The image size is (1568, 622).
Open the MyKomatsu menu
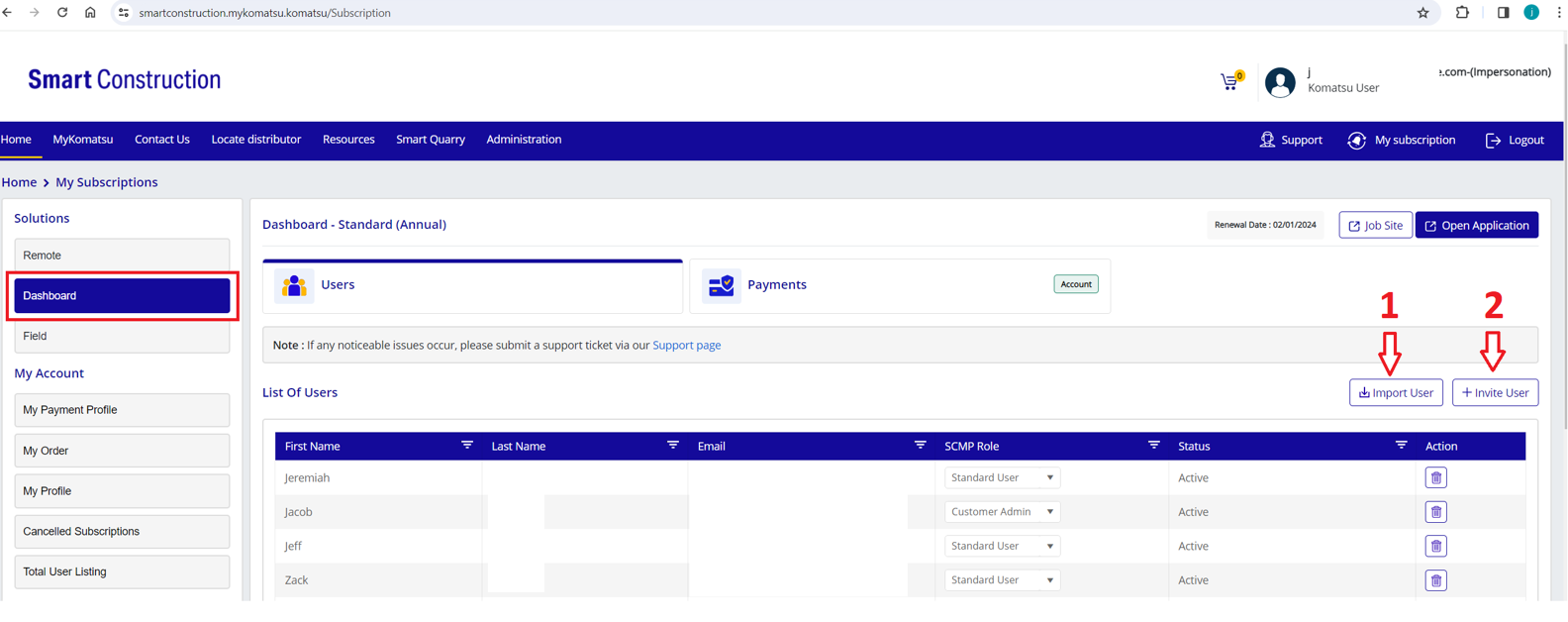83,140
